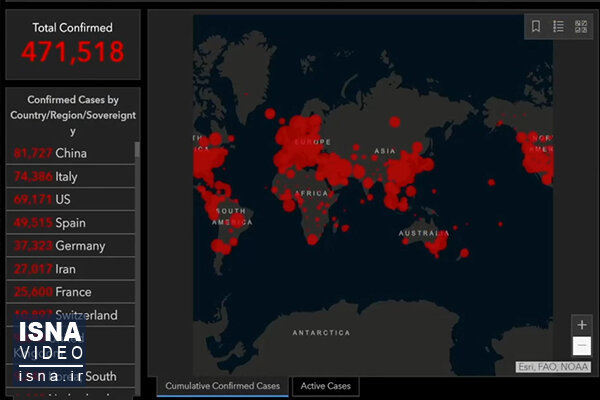Select US row with 69,171 cases
Screen dimensions: 600x400
click(x=71, y=199)
